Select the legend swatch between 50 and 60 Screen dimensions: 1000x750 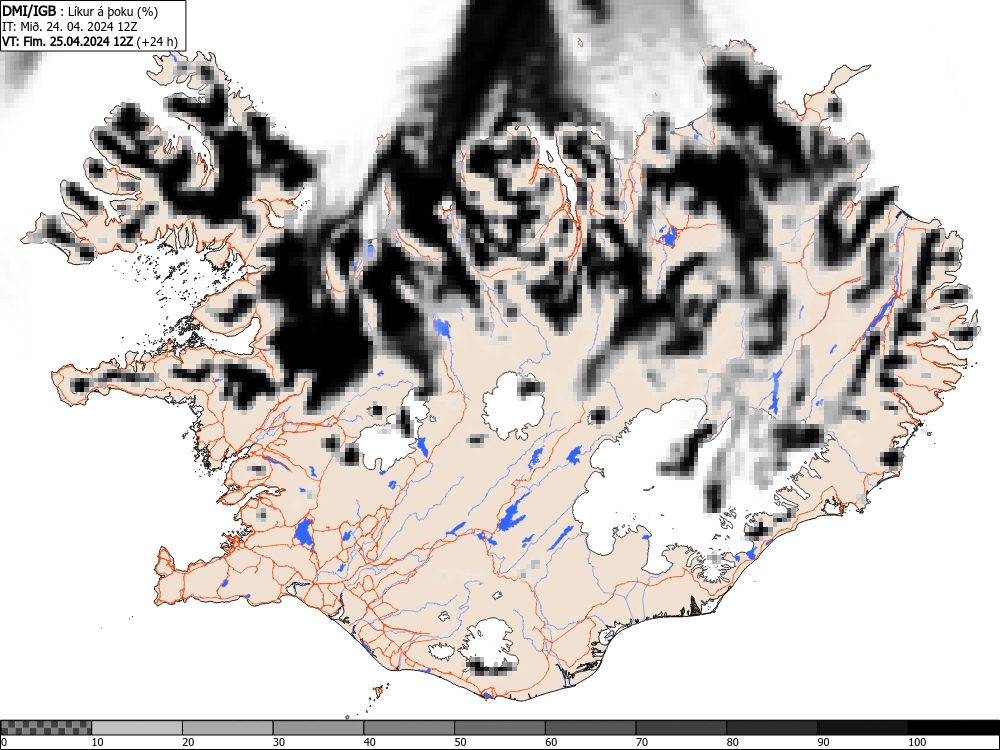(x=499, y=728)
